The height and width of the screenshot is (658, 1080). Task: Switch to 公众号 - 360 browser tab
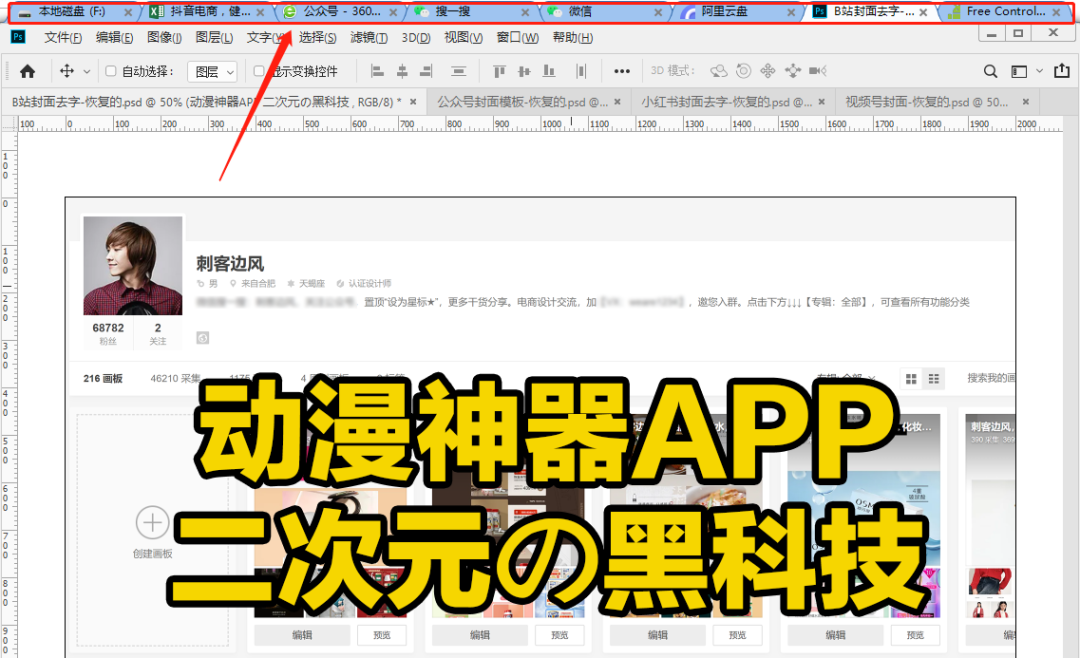pyautogui.click(x=339, y=12)
